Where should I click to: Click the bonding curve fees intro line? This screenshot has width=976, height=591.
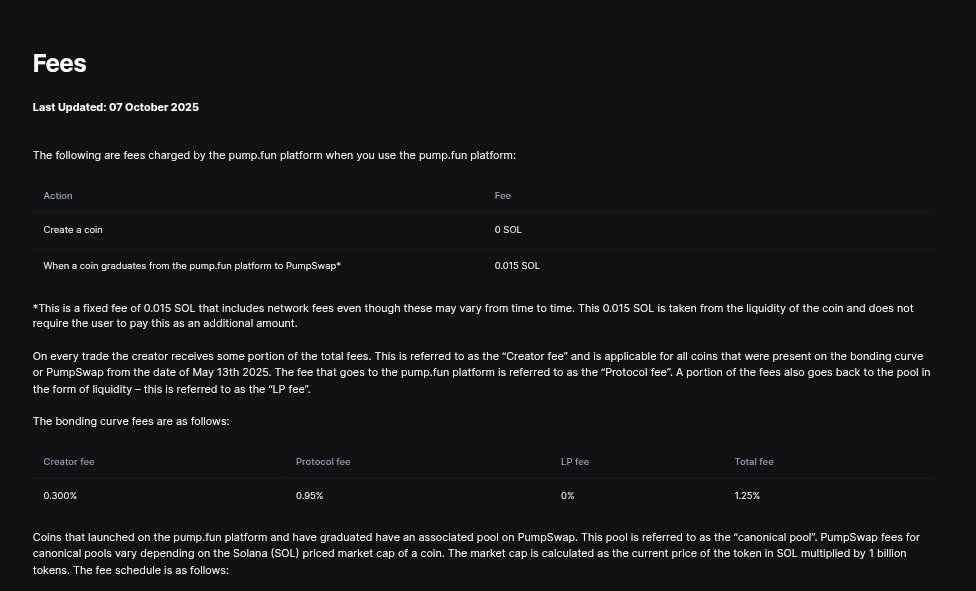tap(131, 421)
